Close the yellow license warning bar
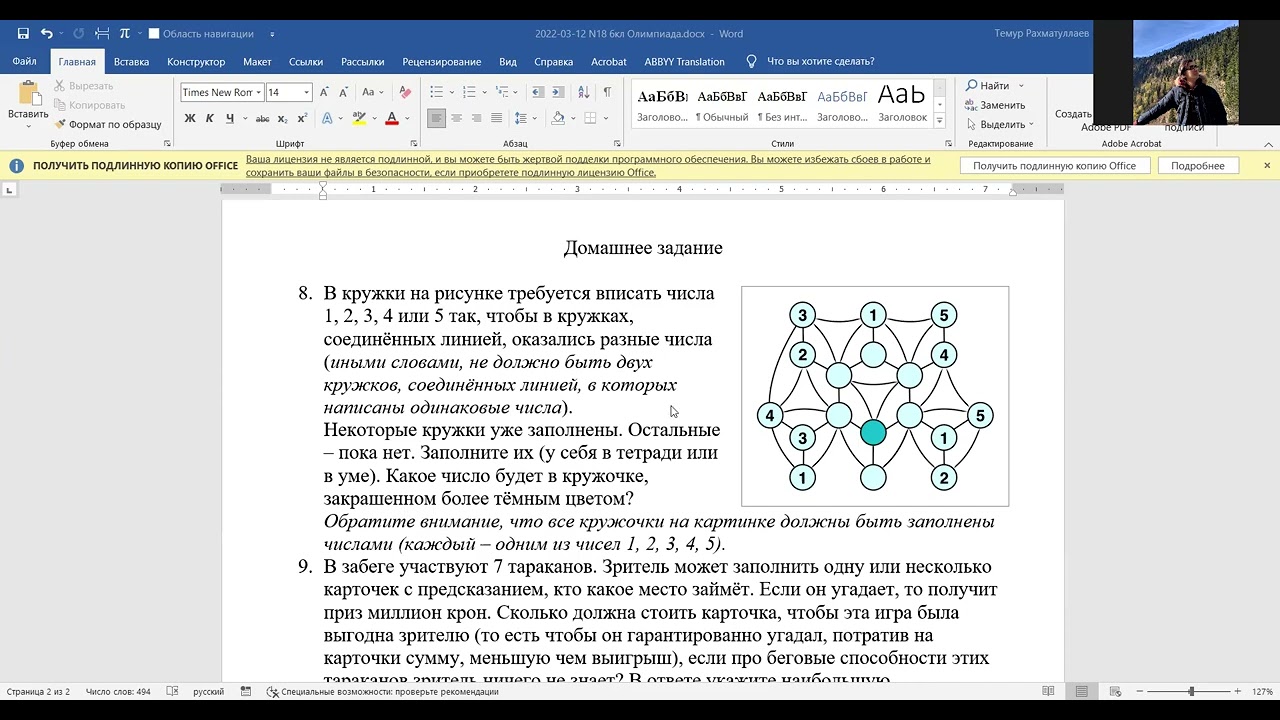The width and height of the screenshot is (1280, 720). coord(1267,165)
